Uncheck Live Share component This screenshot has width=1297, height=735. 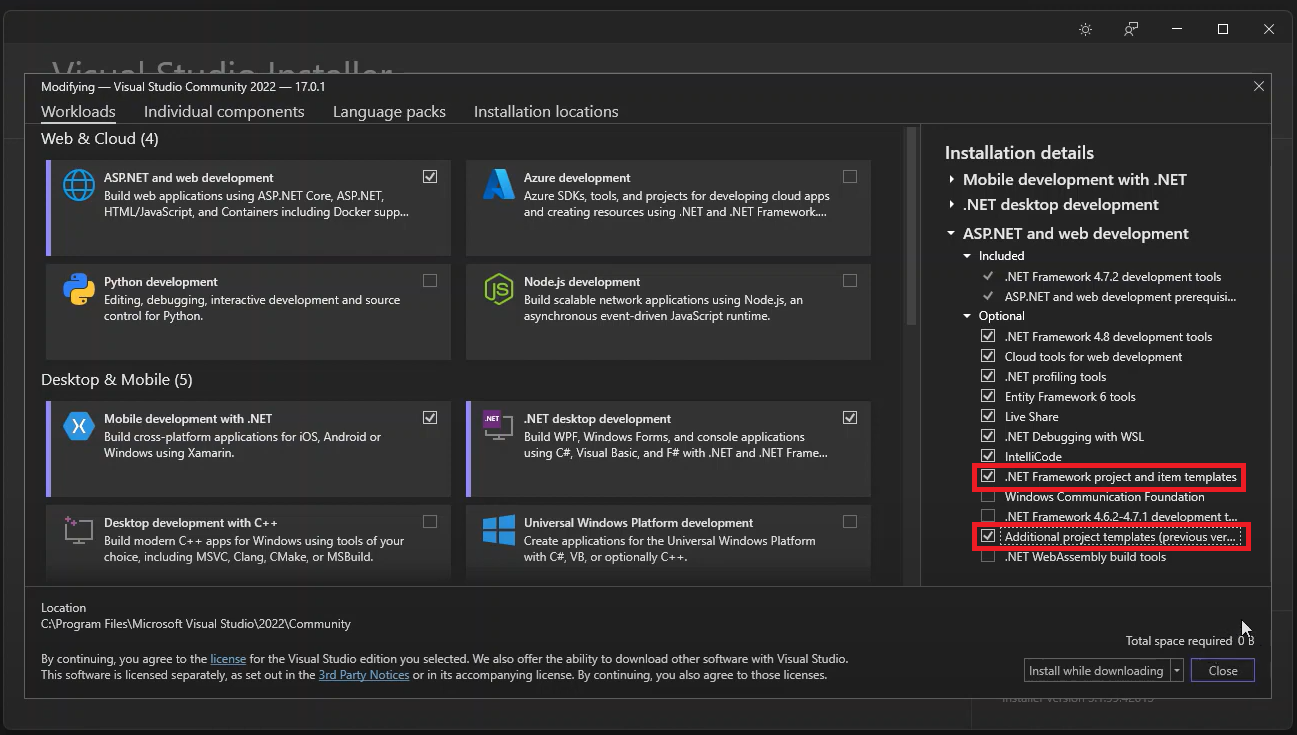[988, 417]
